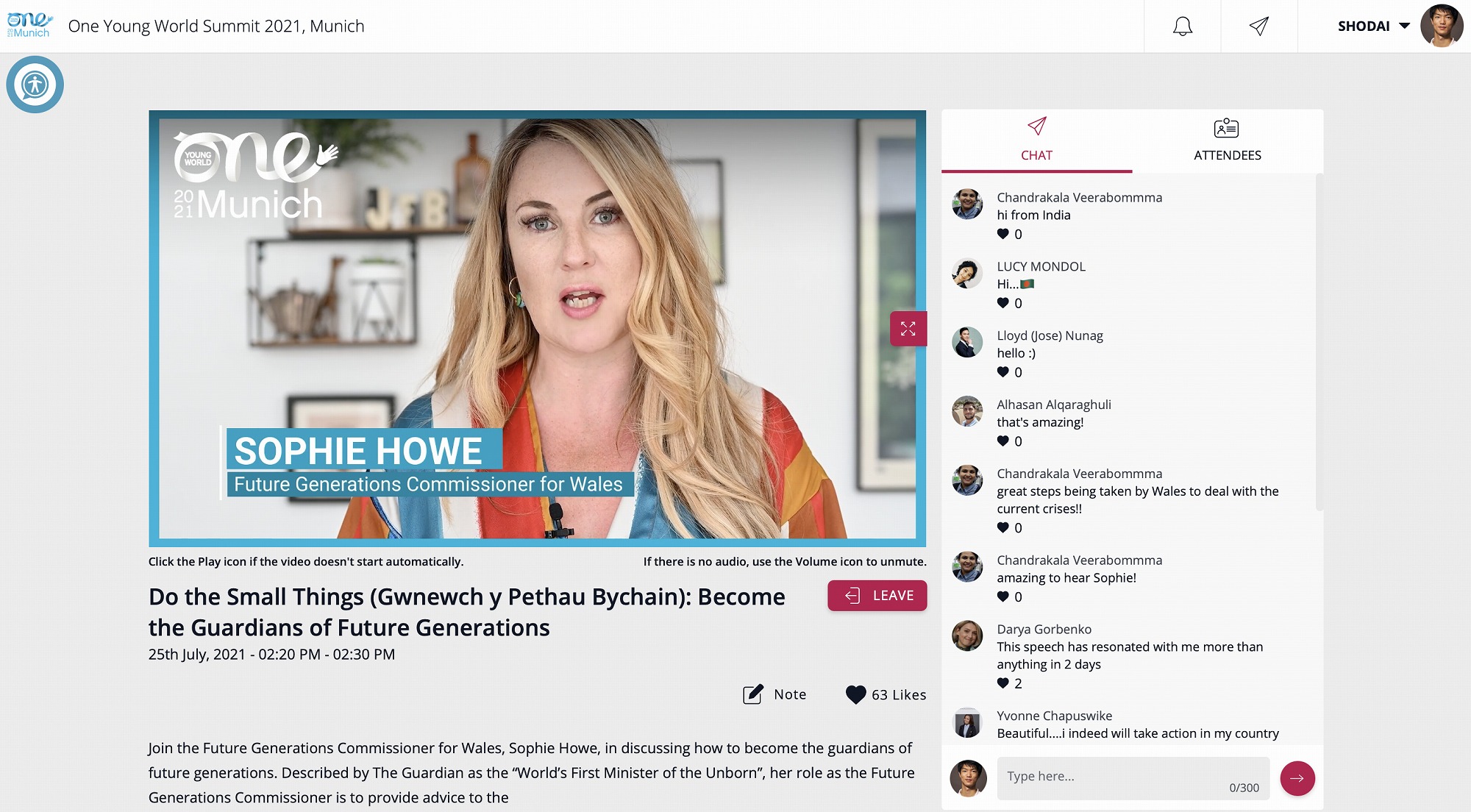Screen dimensions: 1471x812
Task: Click the user profile avatar in header
Action: [x=1441, y=26]
